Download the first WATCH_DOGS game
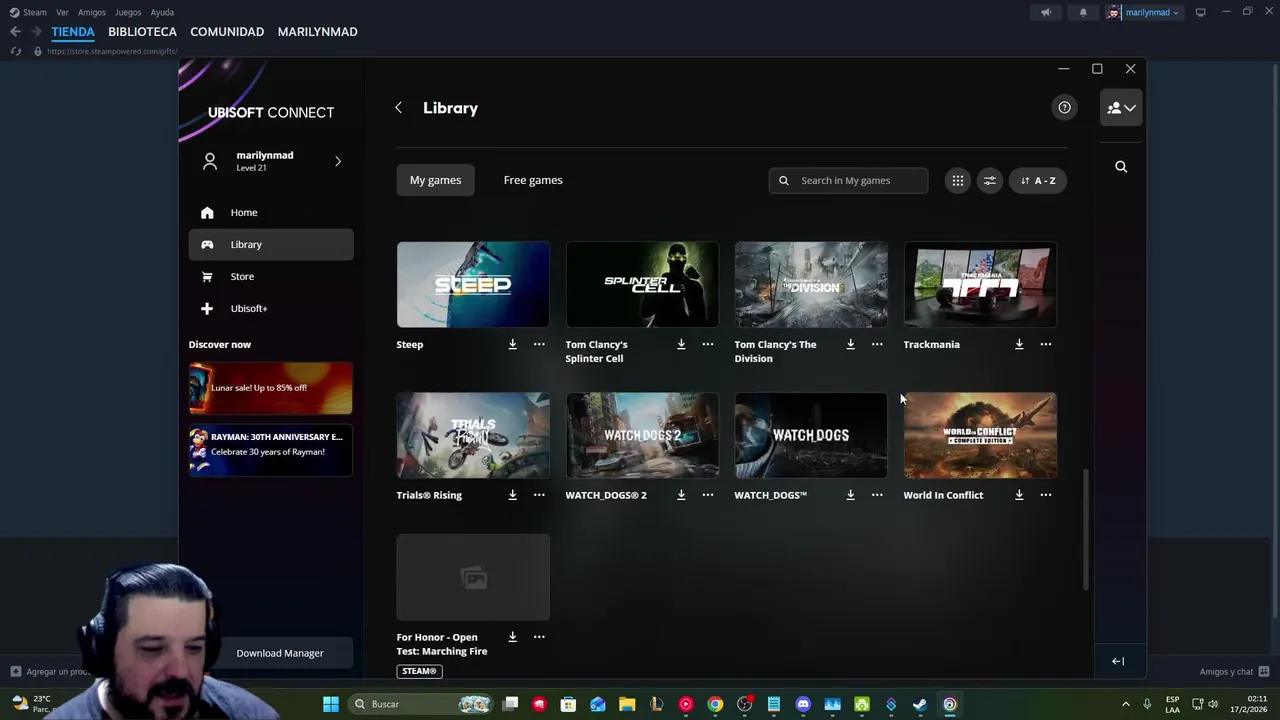 pos(850,495)
